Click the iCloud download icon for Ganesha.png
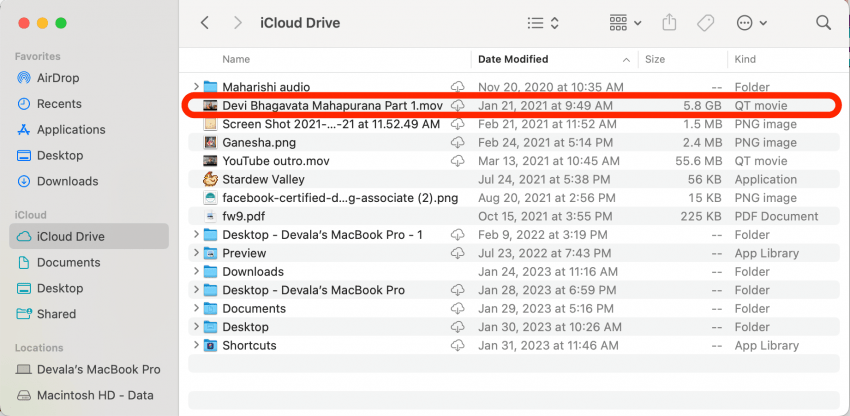Viewport: 850px width, 416px height. click(x=458, y=143)
